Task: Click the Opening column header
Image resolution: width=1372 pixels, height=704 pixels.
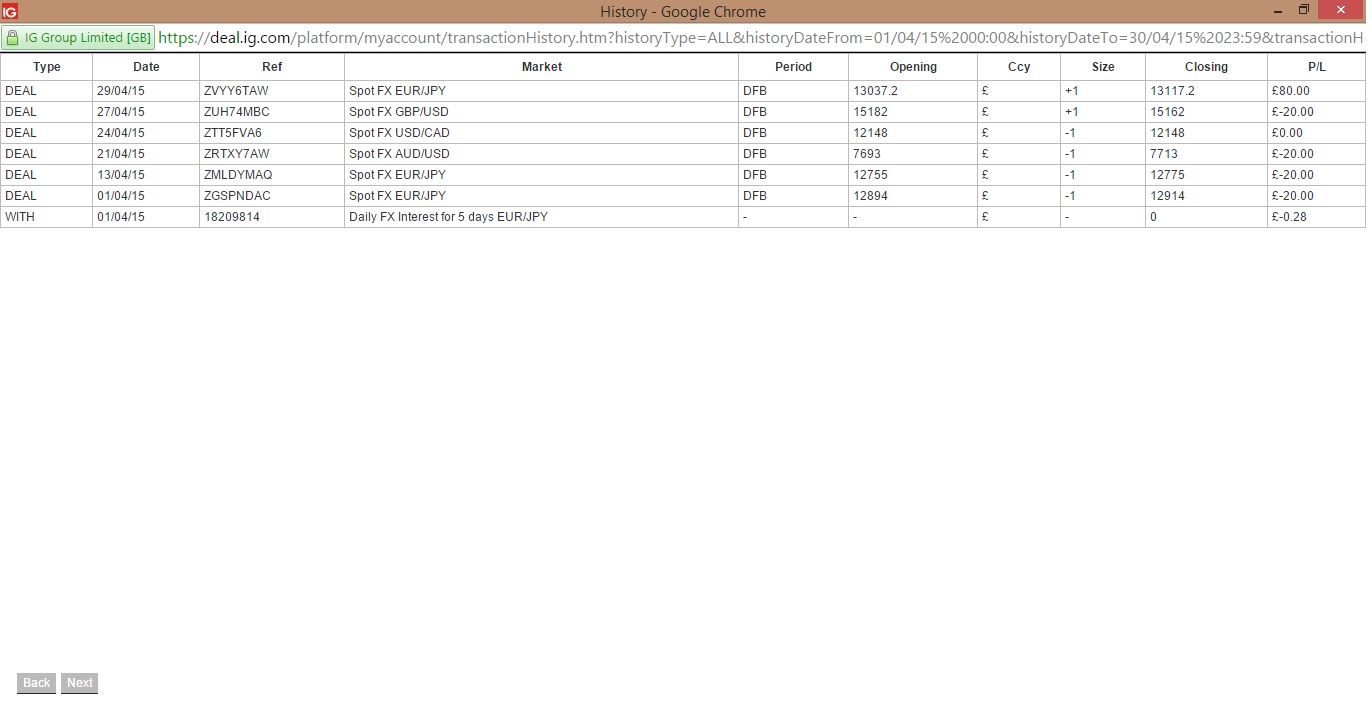Action: 913,67
